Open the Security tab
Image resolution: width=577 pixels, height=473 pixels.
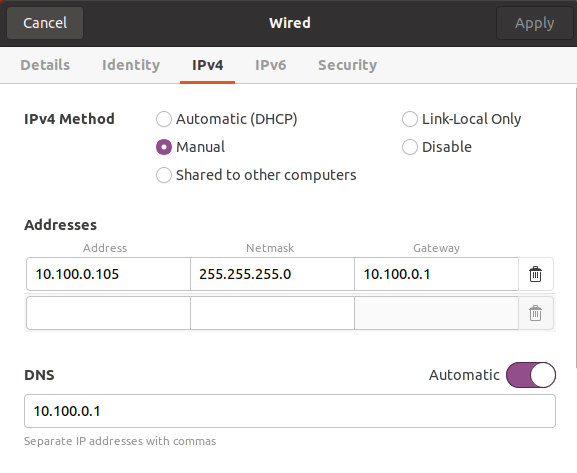tap(347, 65)
